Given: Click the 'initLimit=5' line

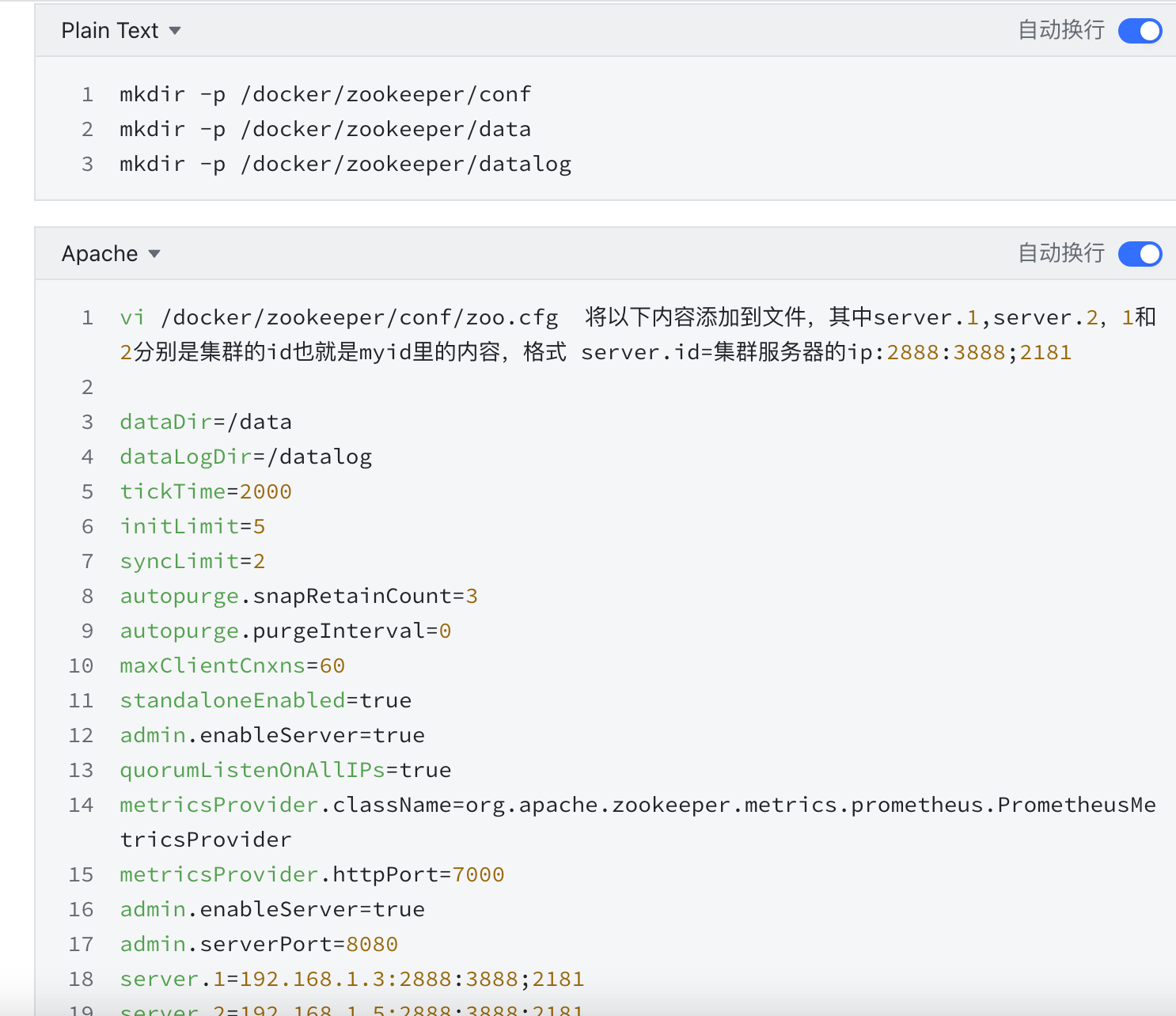Looking at the screenshot, I should pyautogui.click(x=192, y=526).
